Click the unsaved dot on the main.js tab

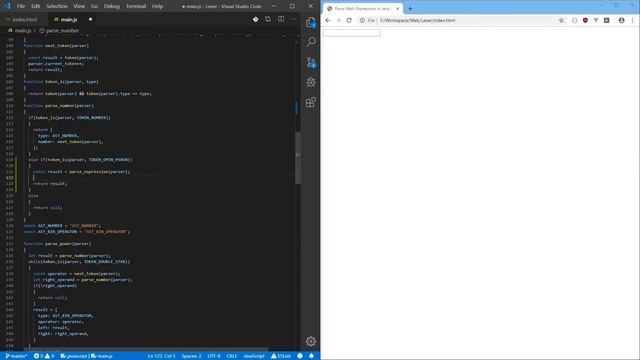tap(90, 19)
